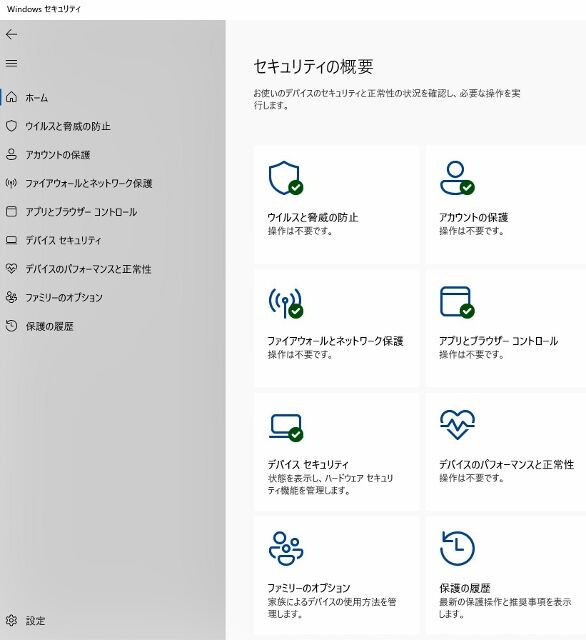Image resolution: width=586 pixels, height=640 pixels.
Task: Click the large person icon on account protection card
Action: coord(457,178)
